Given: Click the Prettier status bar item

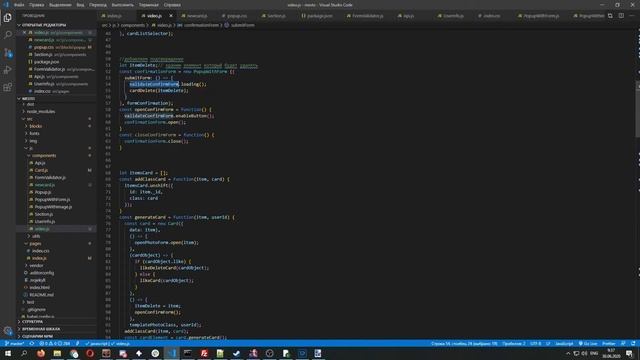Looking at the screenshot, I should pyautogui.click(x=609, y=344).
